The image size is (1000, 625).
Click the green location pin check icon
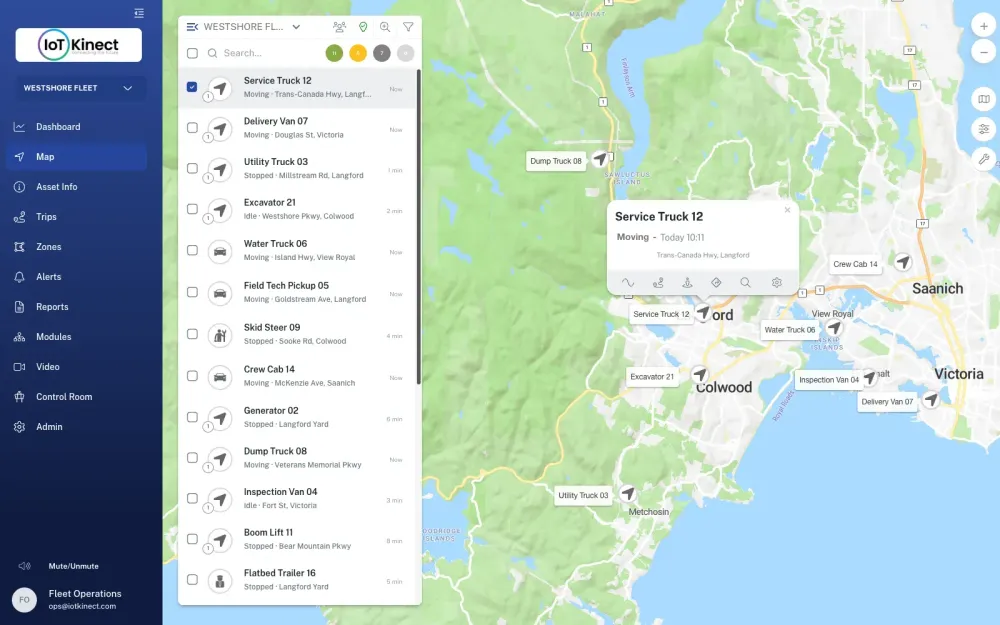click(363, 27)
